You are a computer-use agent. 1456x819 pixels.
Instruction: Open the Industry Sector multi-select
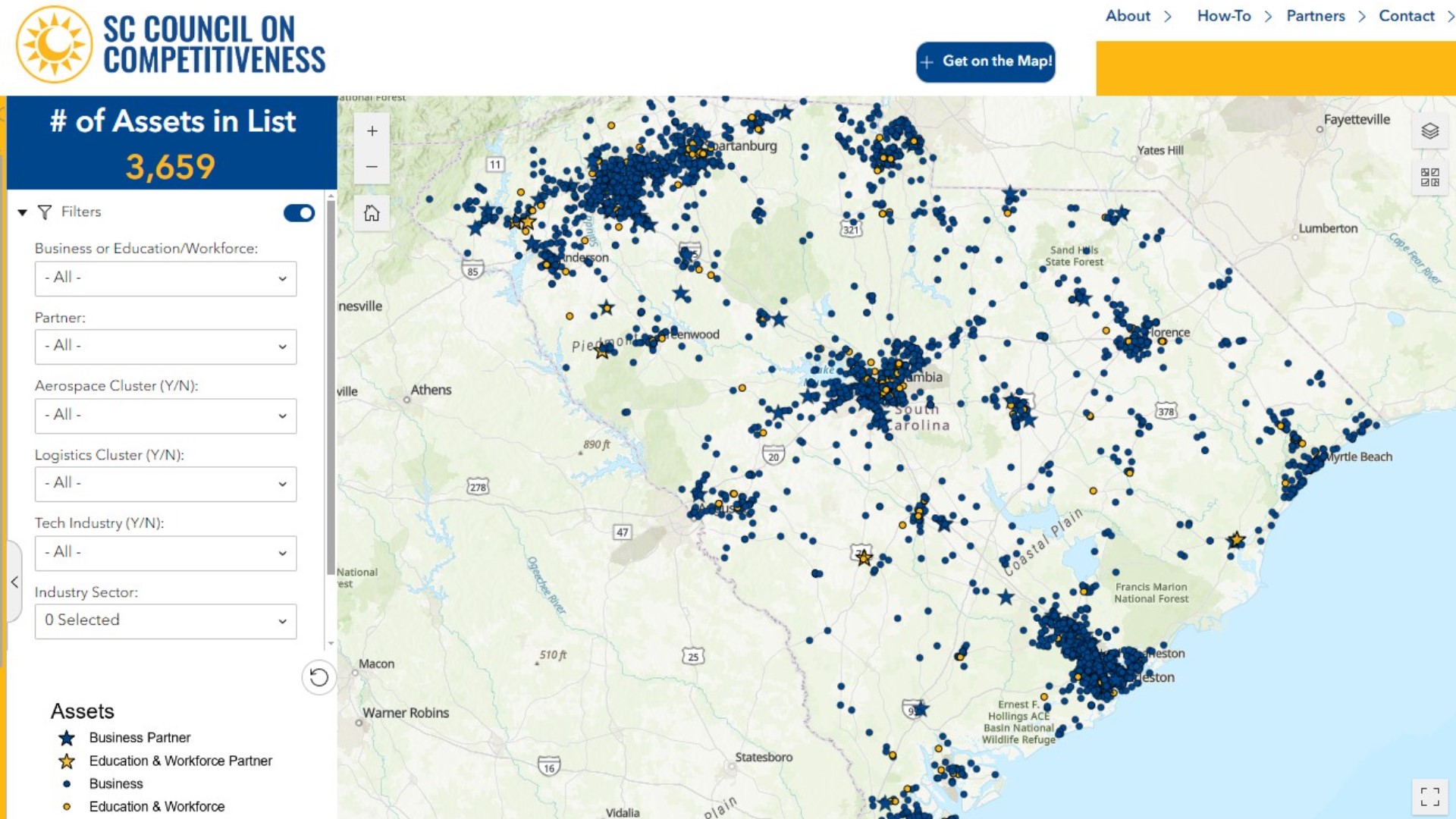(x=165, y=621)
